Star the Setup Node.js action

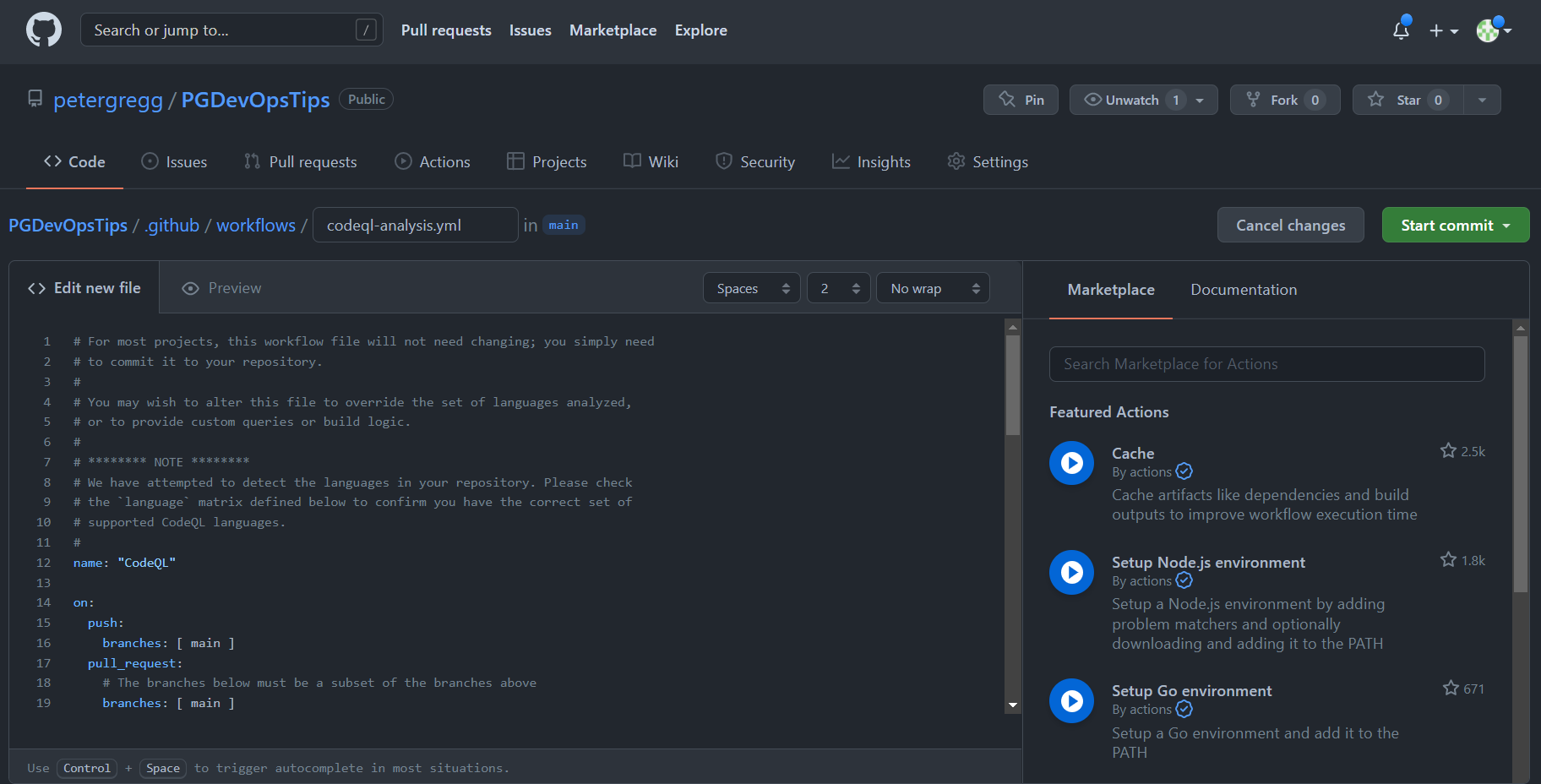(x=1448, y=560)
